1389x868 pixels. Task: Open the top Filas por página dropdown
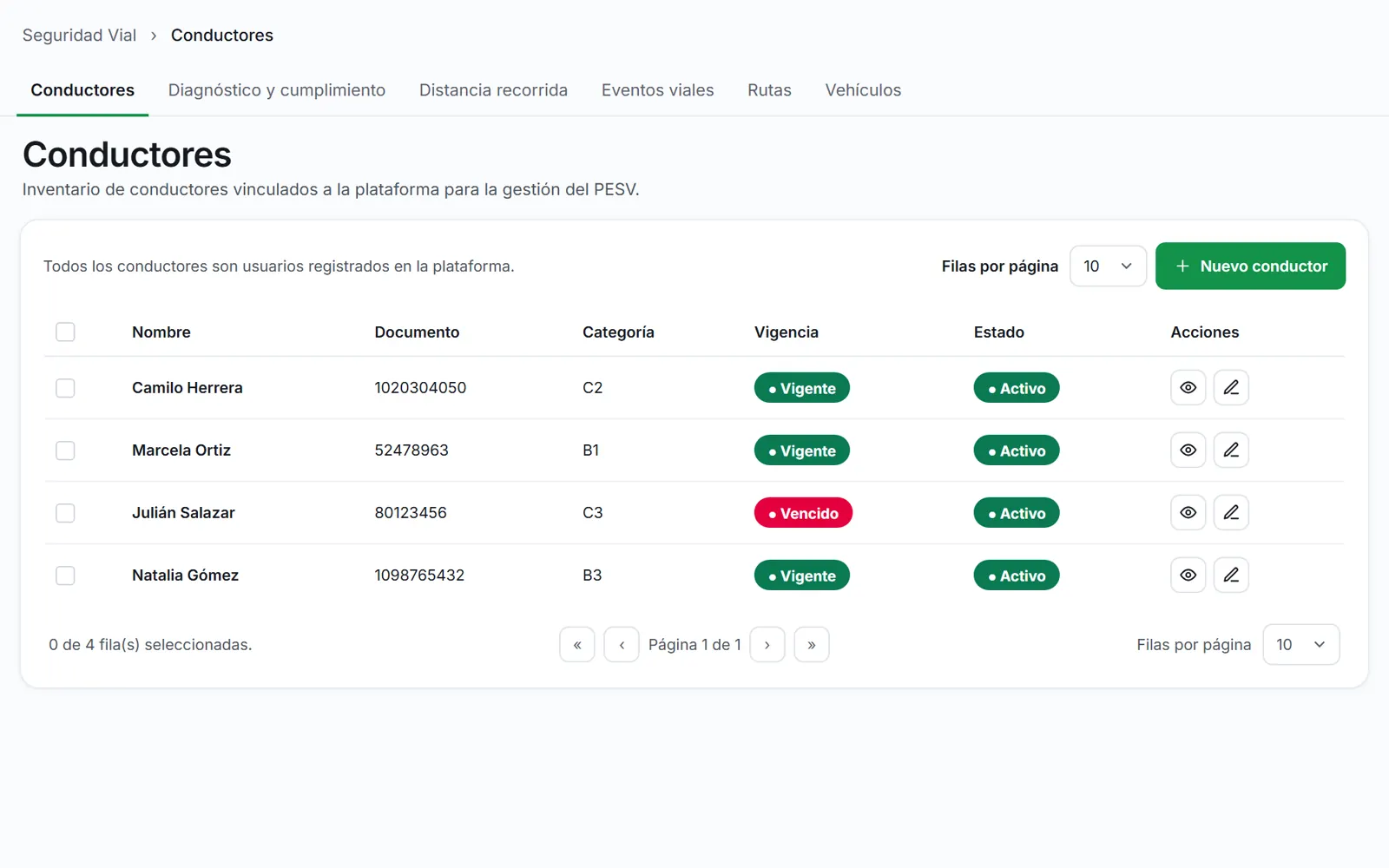1108,266
